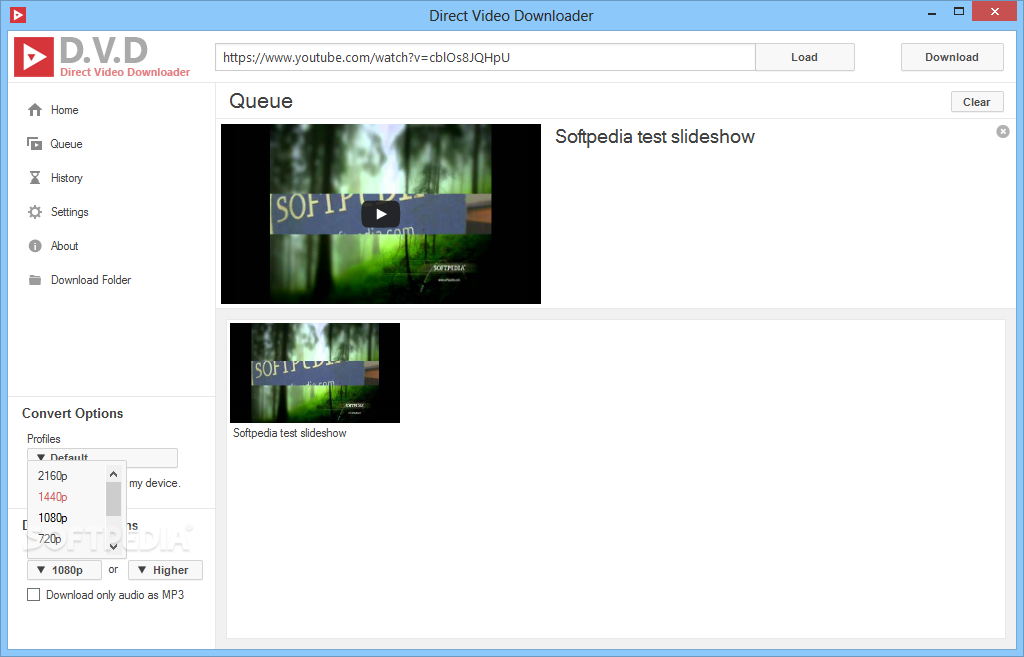Click the title bar application icon
This screenshot has width=1024, height=657.
click(18, 14)
